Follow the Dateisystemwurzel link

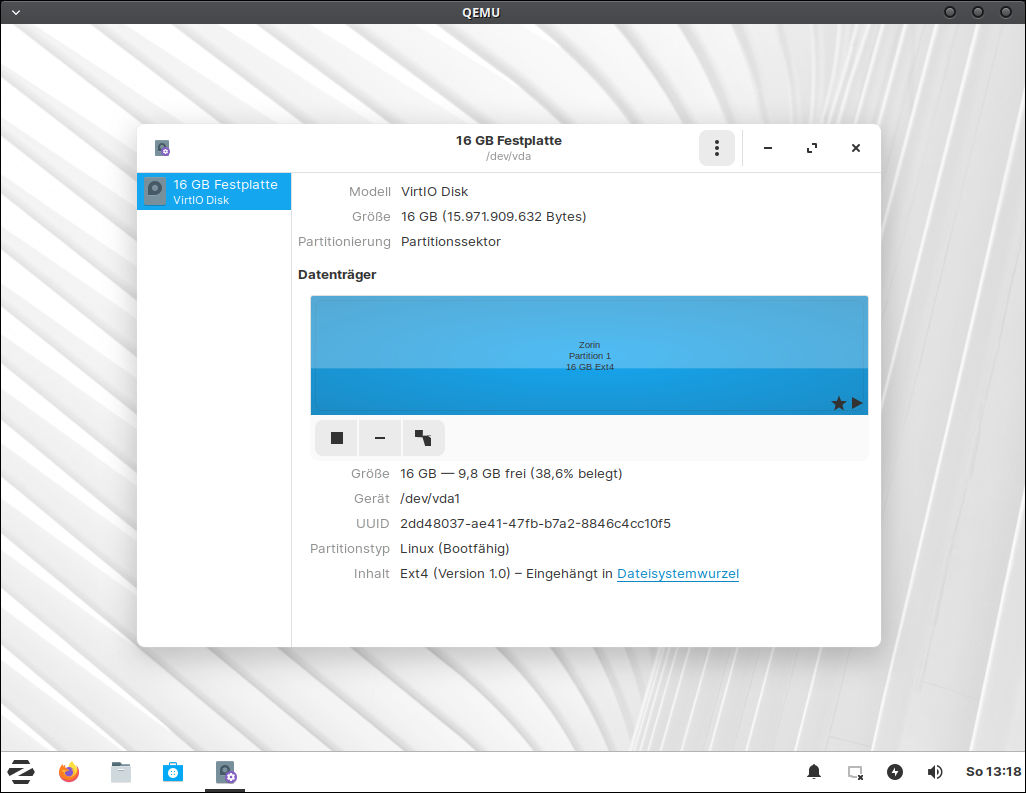pos(677,573)
